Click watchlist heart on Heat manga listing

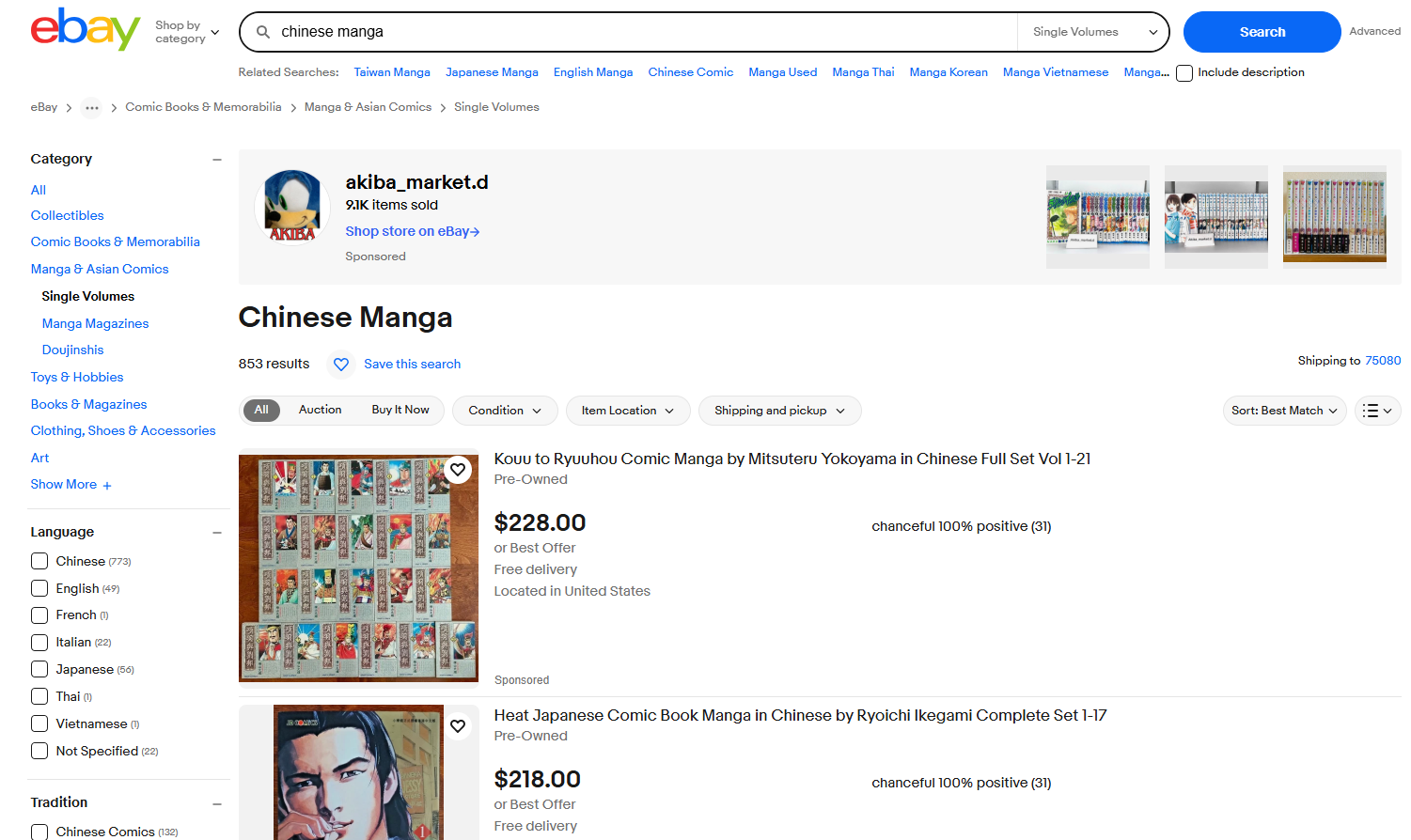coord(458,726)
